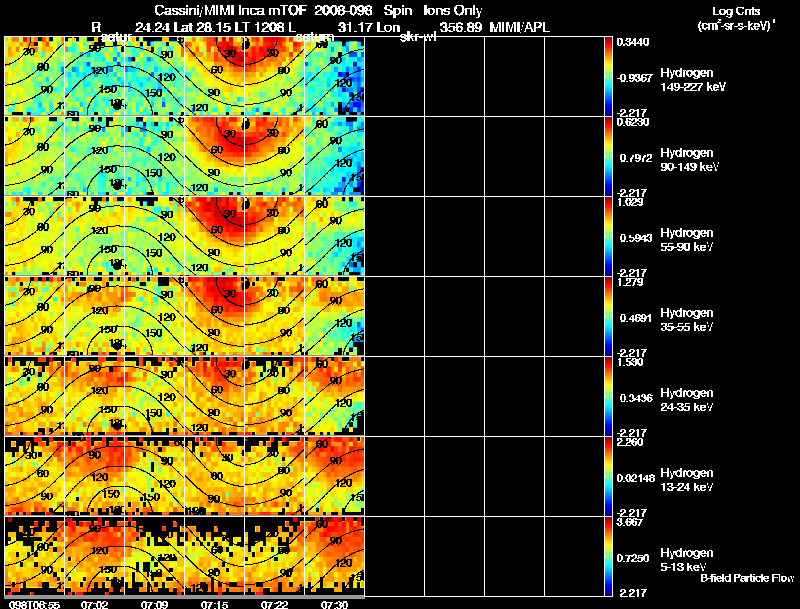Click the 'Hydrogen 35-55 keV' label

coord(687,320)
